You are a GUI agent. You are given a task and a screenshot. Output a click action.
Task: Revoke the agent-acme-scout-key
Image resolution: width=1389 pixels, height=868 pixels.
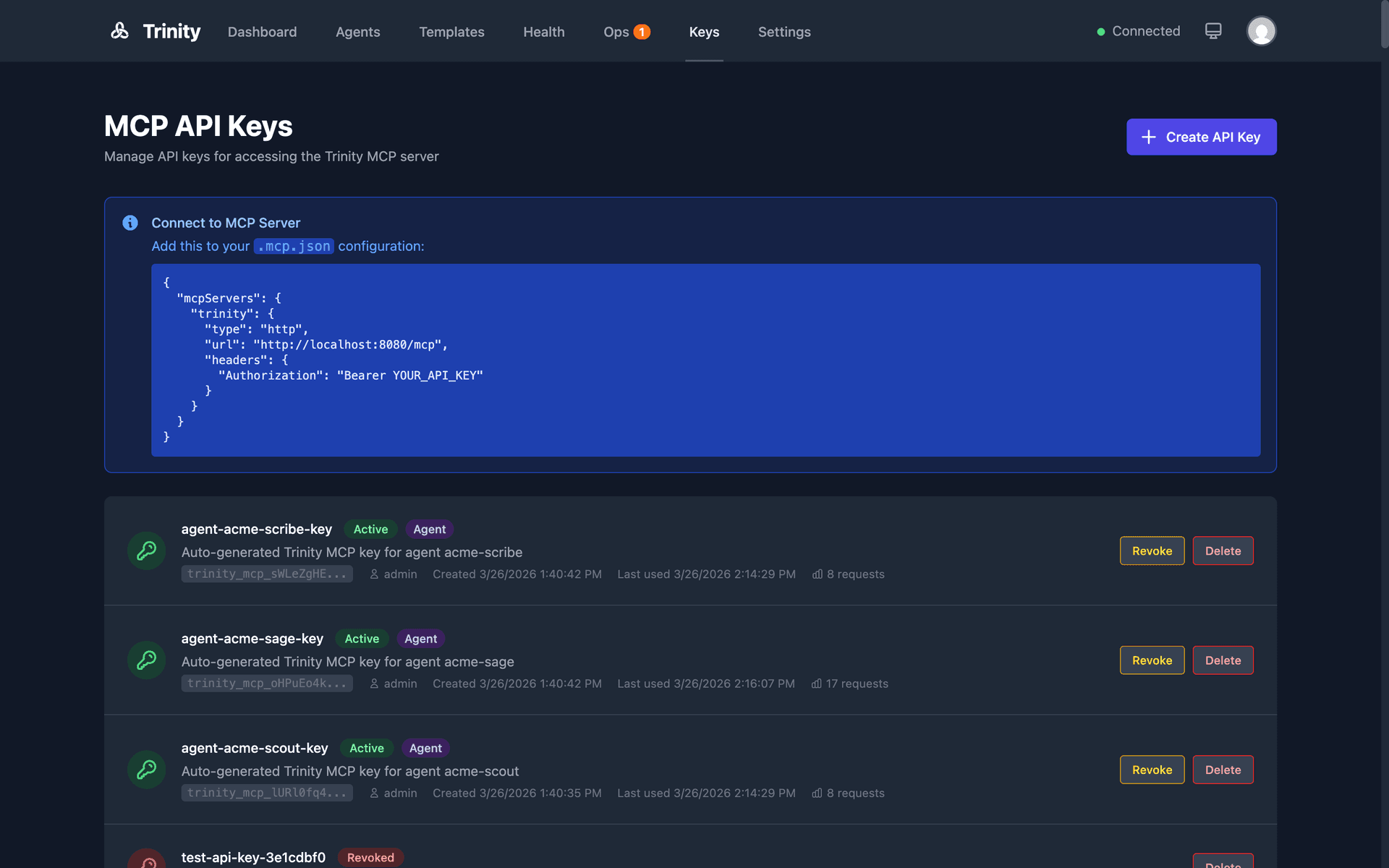click(x=1152, y=770)
